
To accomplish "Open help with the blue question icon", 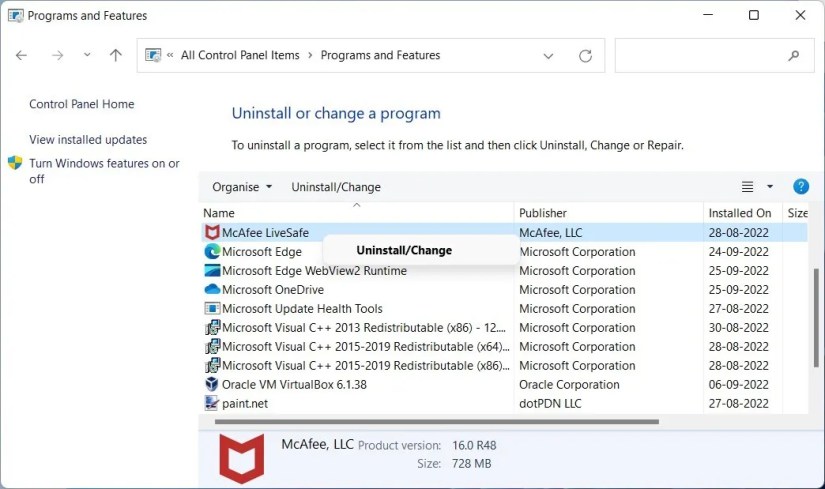I will [x=801, y=186].
